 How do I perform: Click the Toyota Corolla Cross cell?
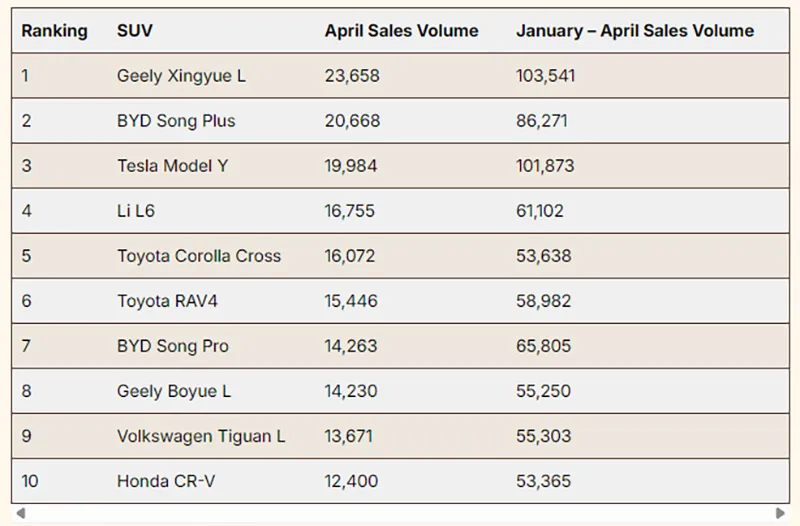[199, 256]
